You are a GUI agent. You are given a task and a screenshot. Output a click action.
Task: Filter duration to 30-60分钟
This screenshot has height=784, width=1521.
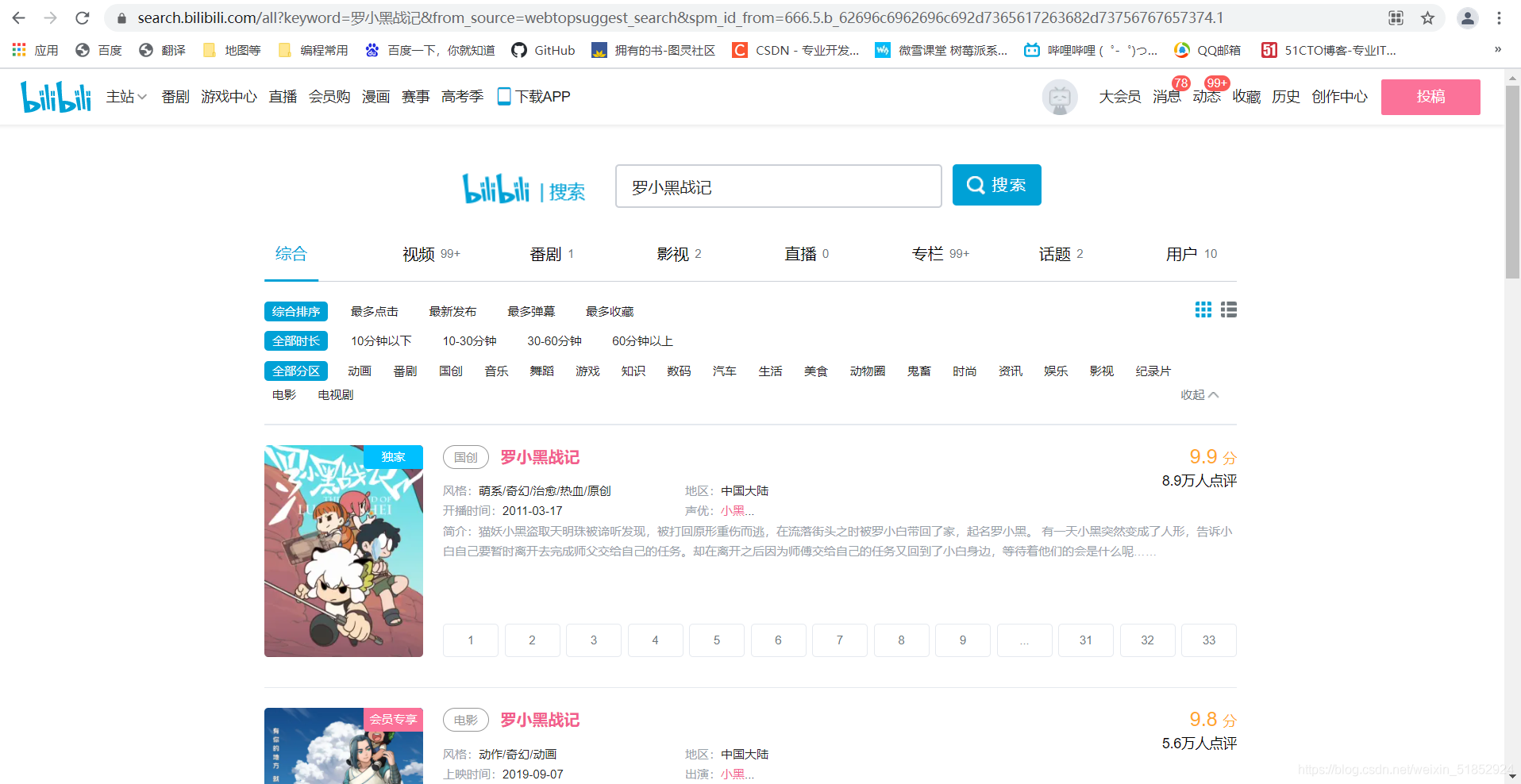click(x=554, y=341)
